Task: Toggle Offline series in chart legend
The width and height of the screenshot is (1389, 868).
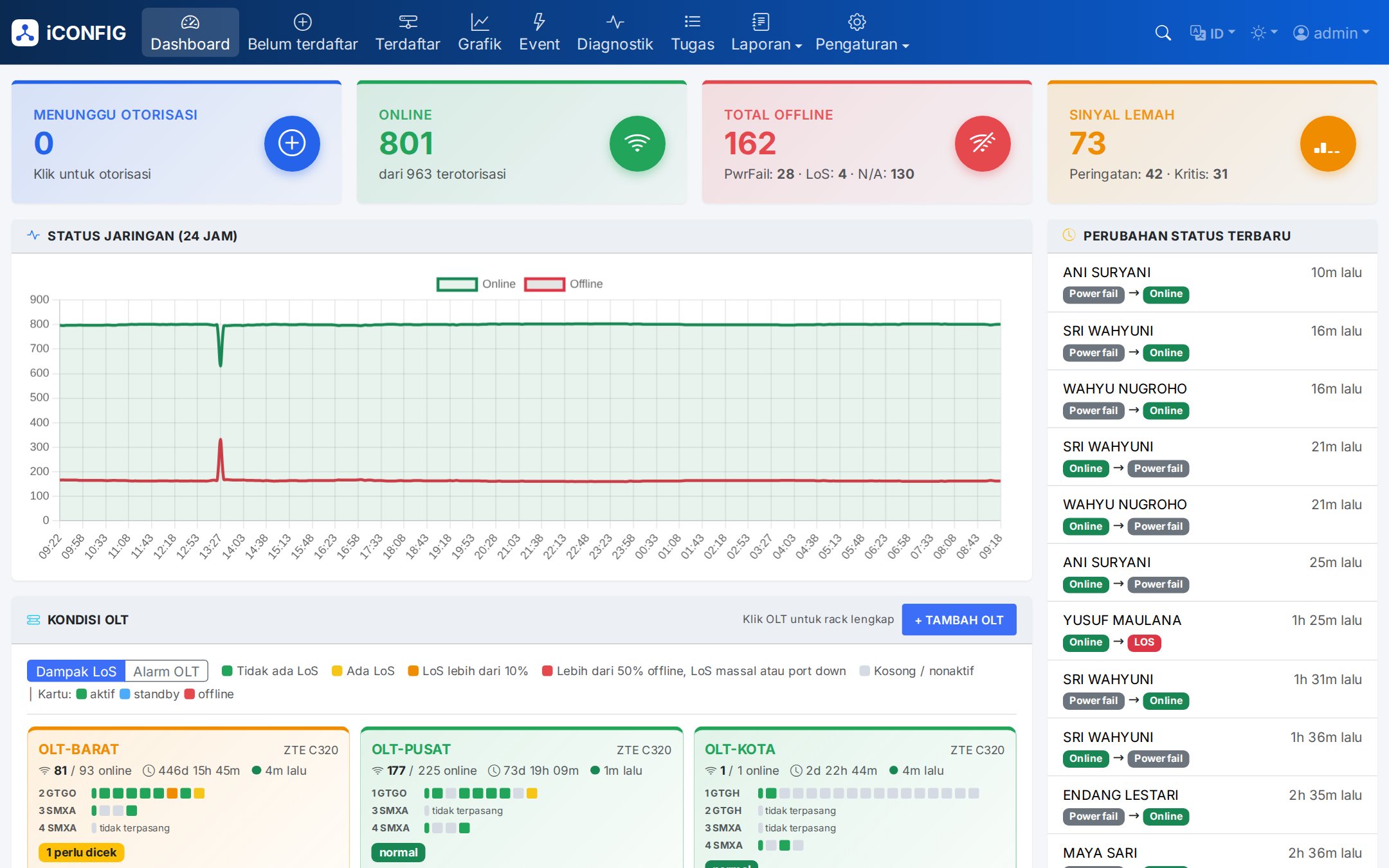Action: [564, 284]
